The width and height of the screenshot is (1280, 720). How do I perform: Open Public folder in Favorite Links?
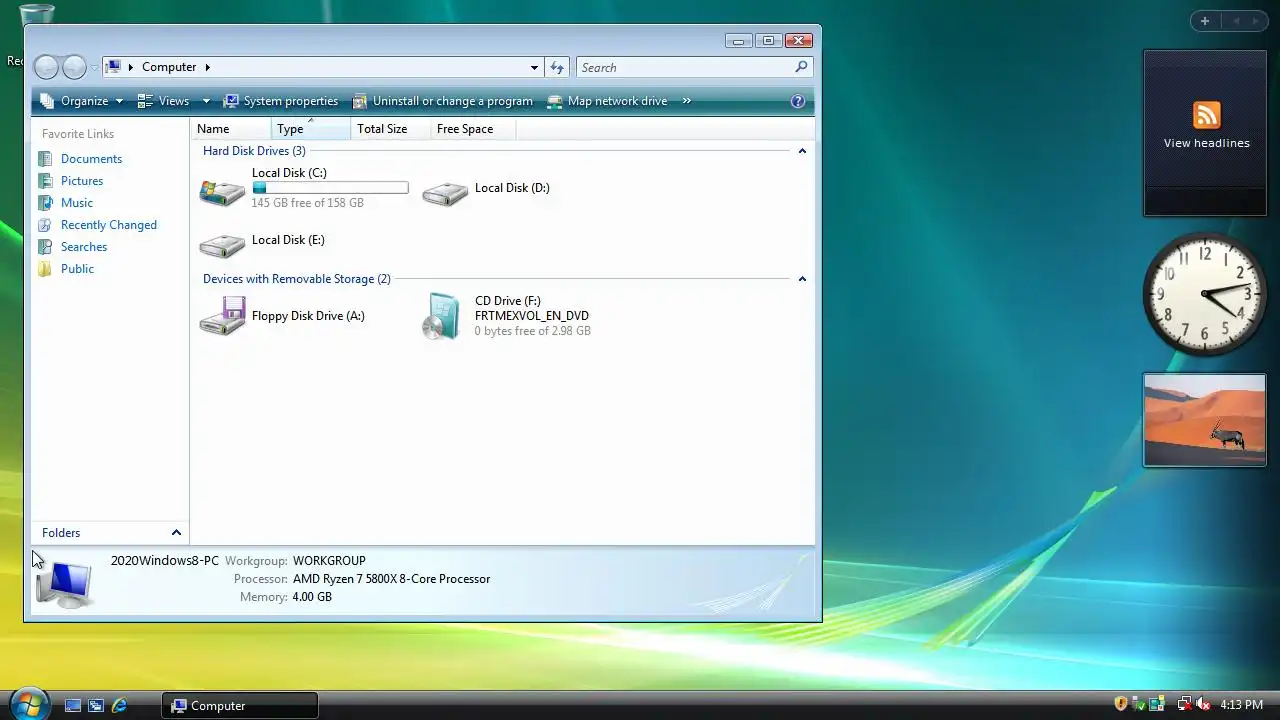[77, 269]
